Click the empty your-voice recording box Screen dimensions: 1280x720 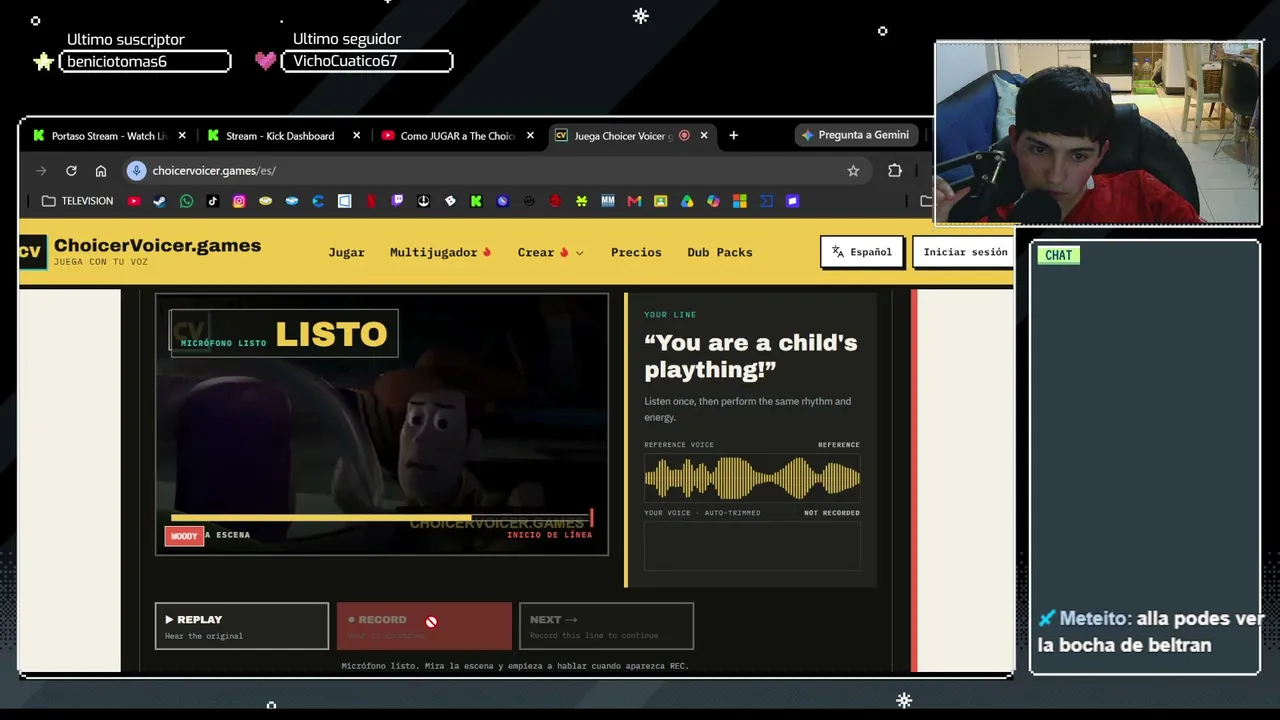point(752,546)
